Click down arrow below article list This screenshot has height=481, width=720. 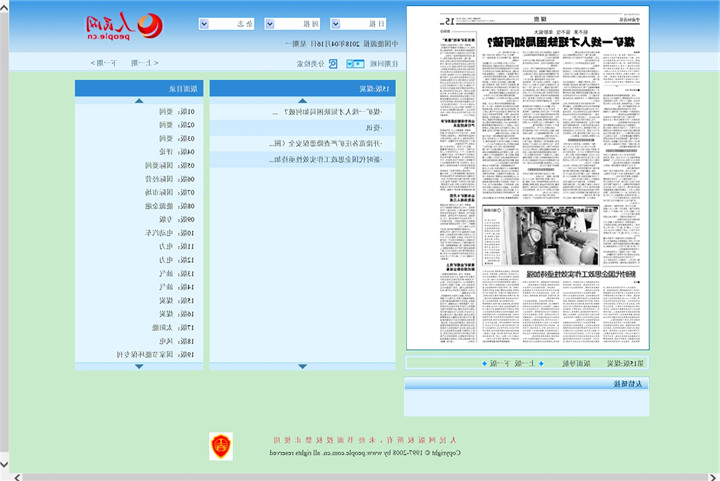tap(302, 366)
